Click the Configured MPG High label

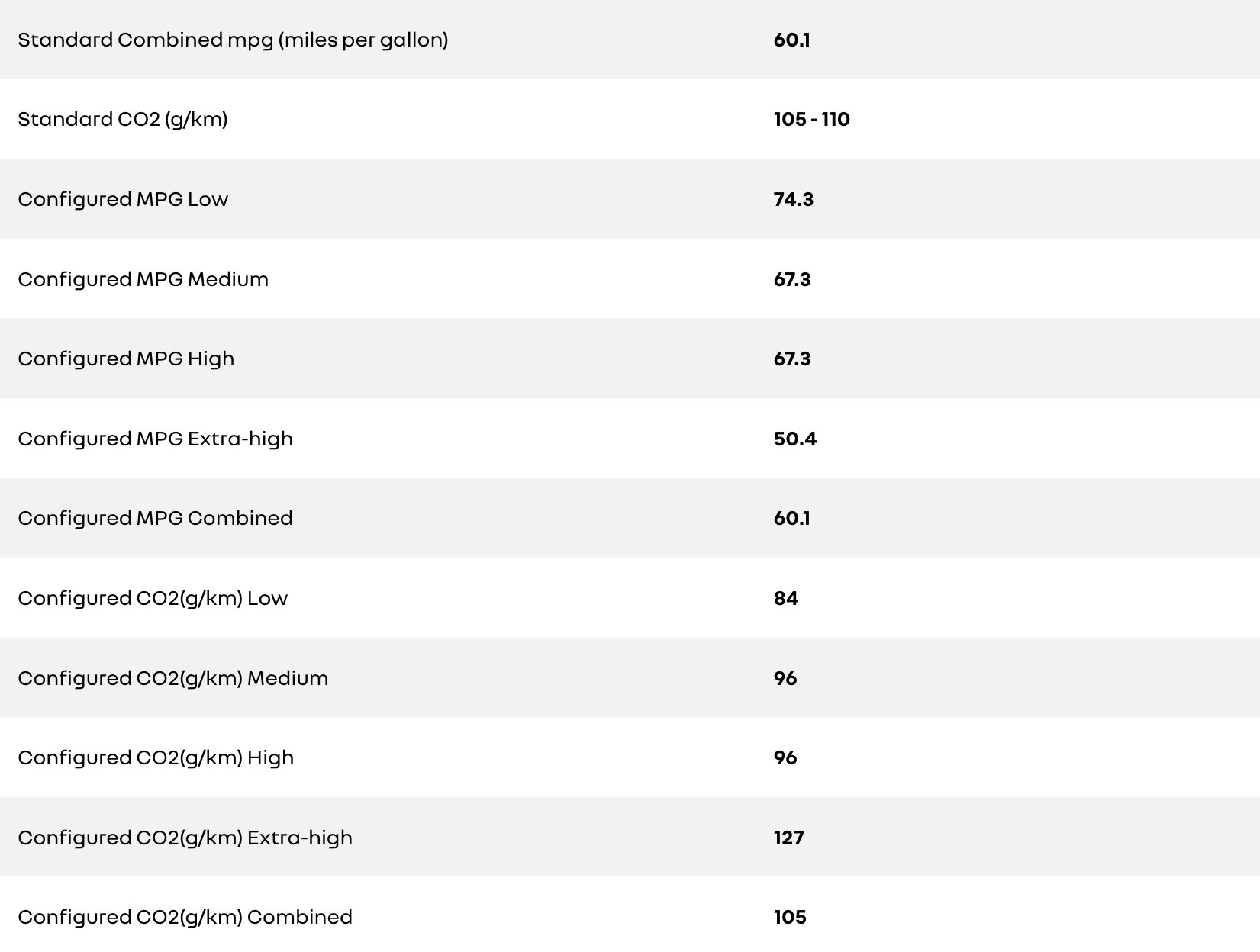pos(126,359)
